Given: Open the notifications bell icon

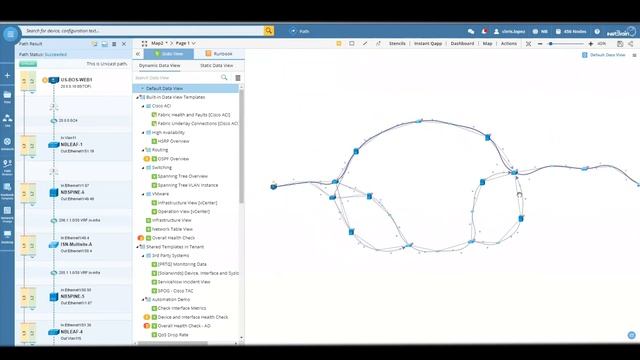Looking at the screenshot, I should coord(484,31).
